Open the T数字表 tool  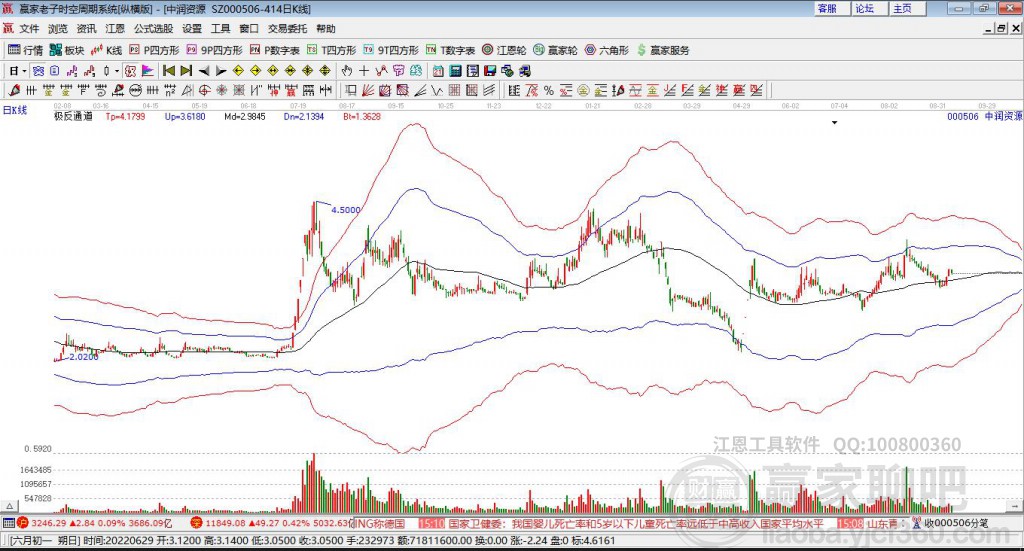(451, 50)
